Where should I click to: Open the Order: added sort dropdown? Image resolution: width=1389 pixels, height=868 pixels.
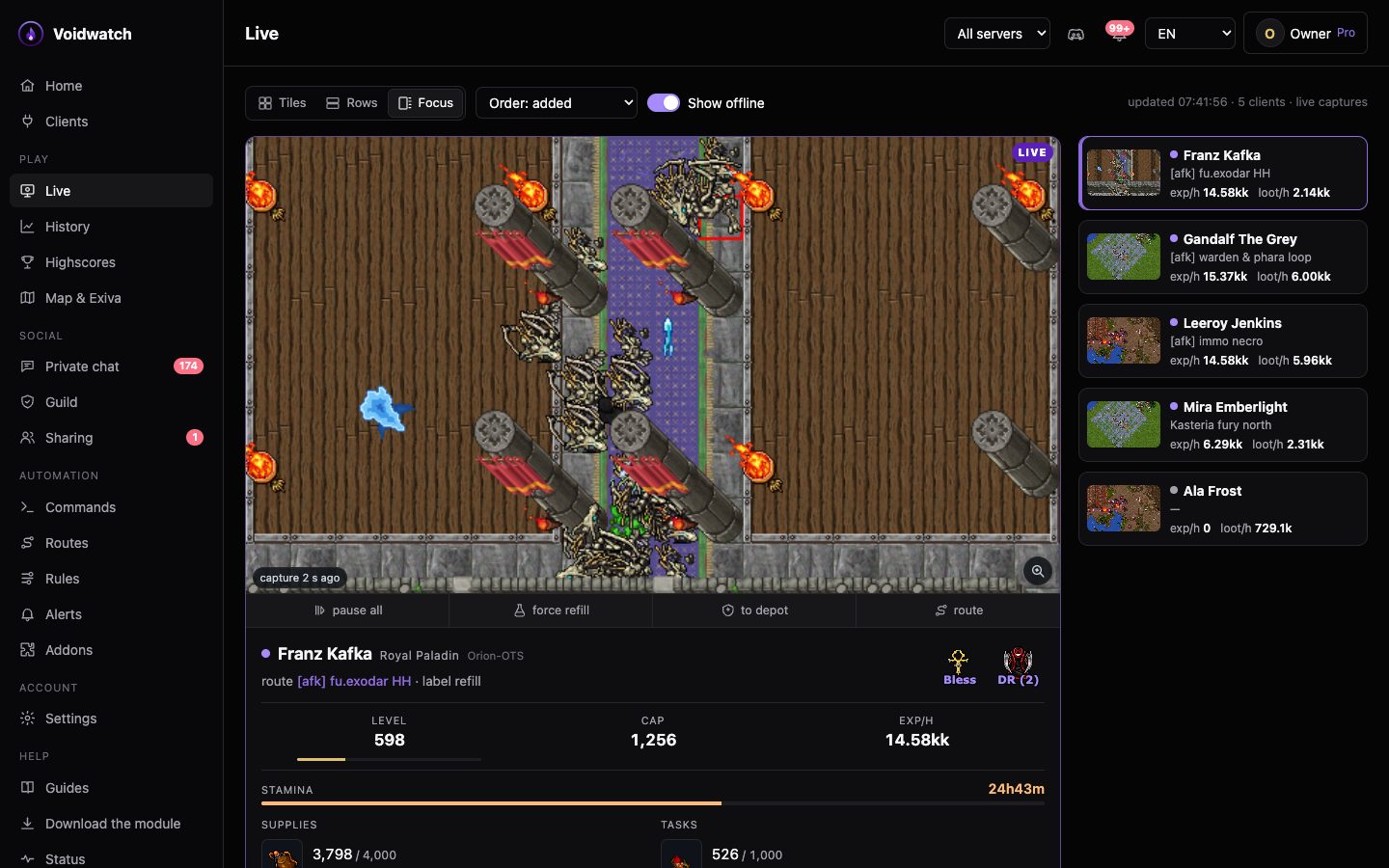point(557,103)
